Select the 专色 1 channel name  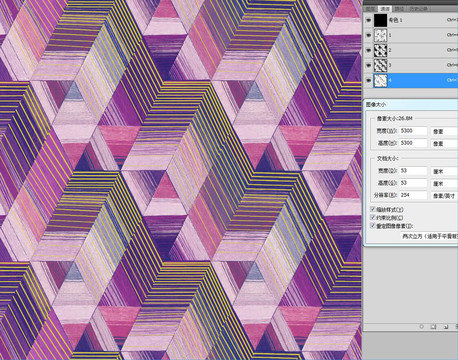click(x=395, y=20)
